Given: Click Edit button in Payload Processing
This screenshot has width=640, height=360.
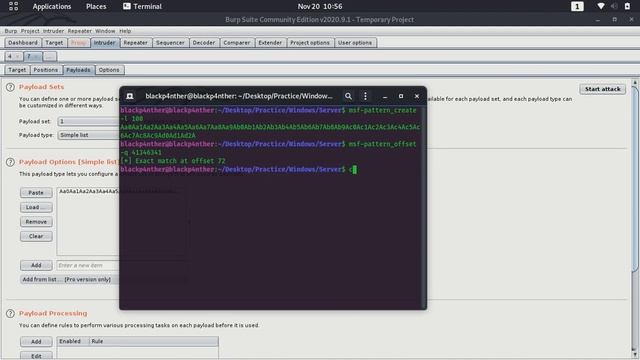Looking at the screenshot, I should pos(36,356).
